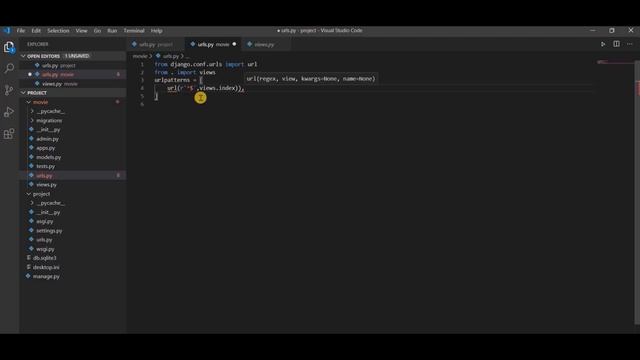Open asgi.py in the file tree
640x360 pixels.
73,221
